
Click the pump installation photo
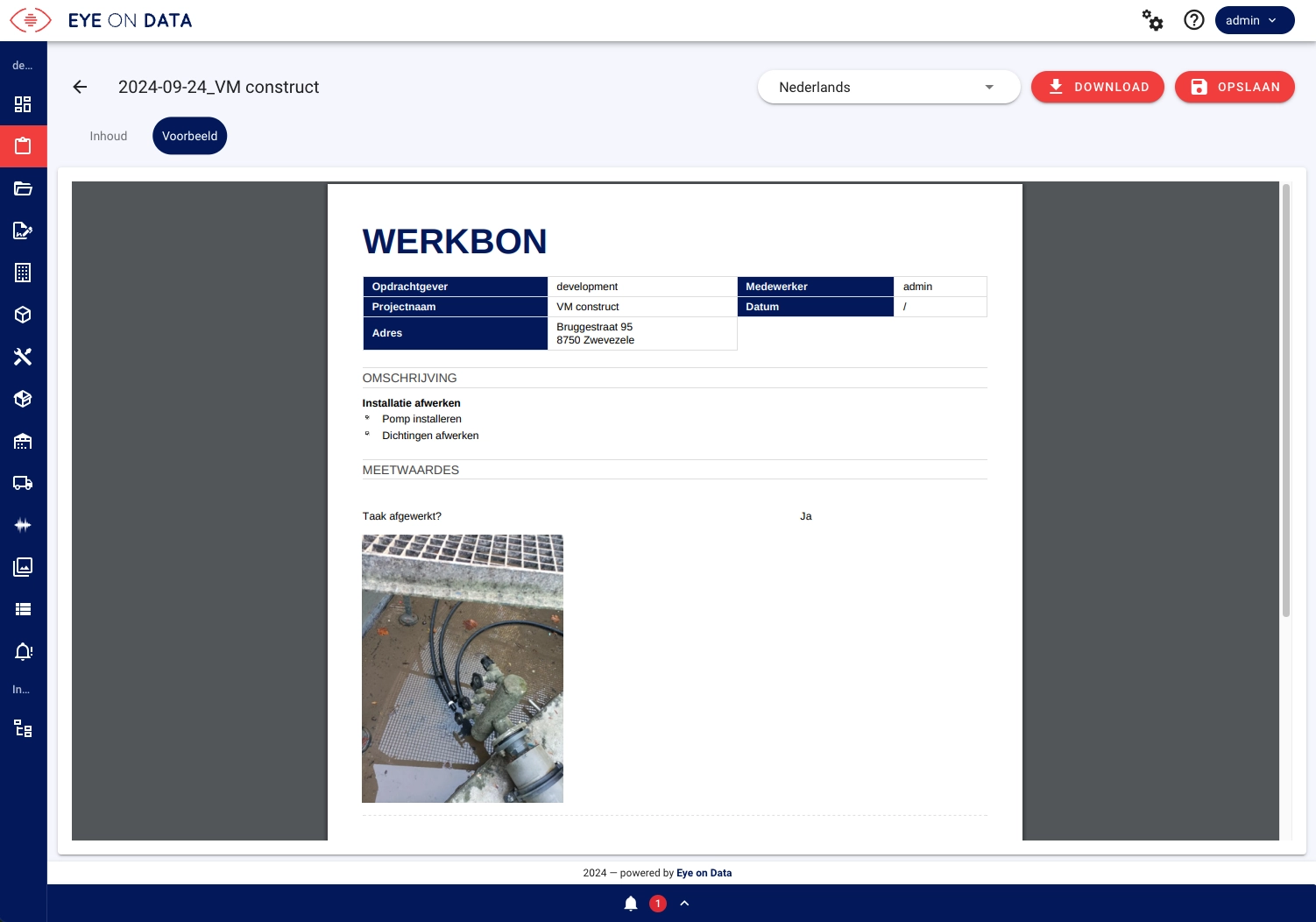tap(463, 668)
